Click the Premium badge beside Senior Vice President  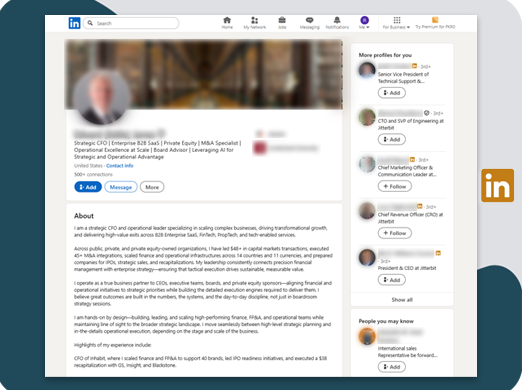pyautogui.click(x=414, y=66)
